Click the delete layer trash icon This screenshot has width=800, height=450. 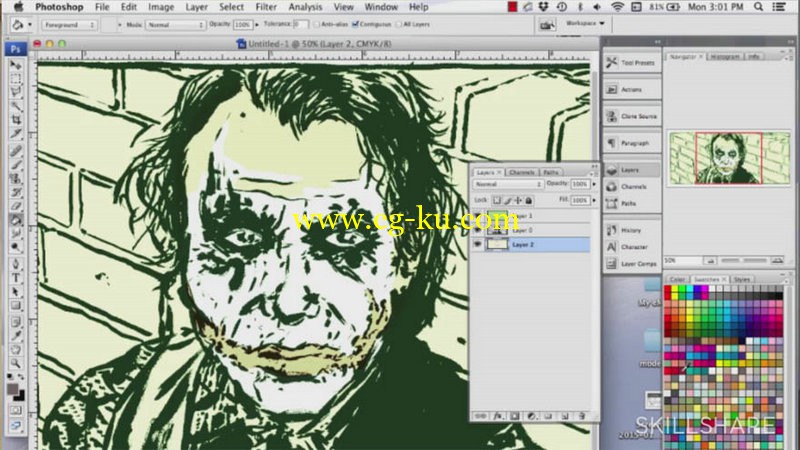tap(581, 416)
